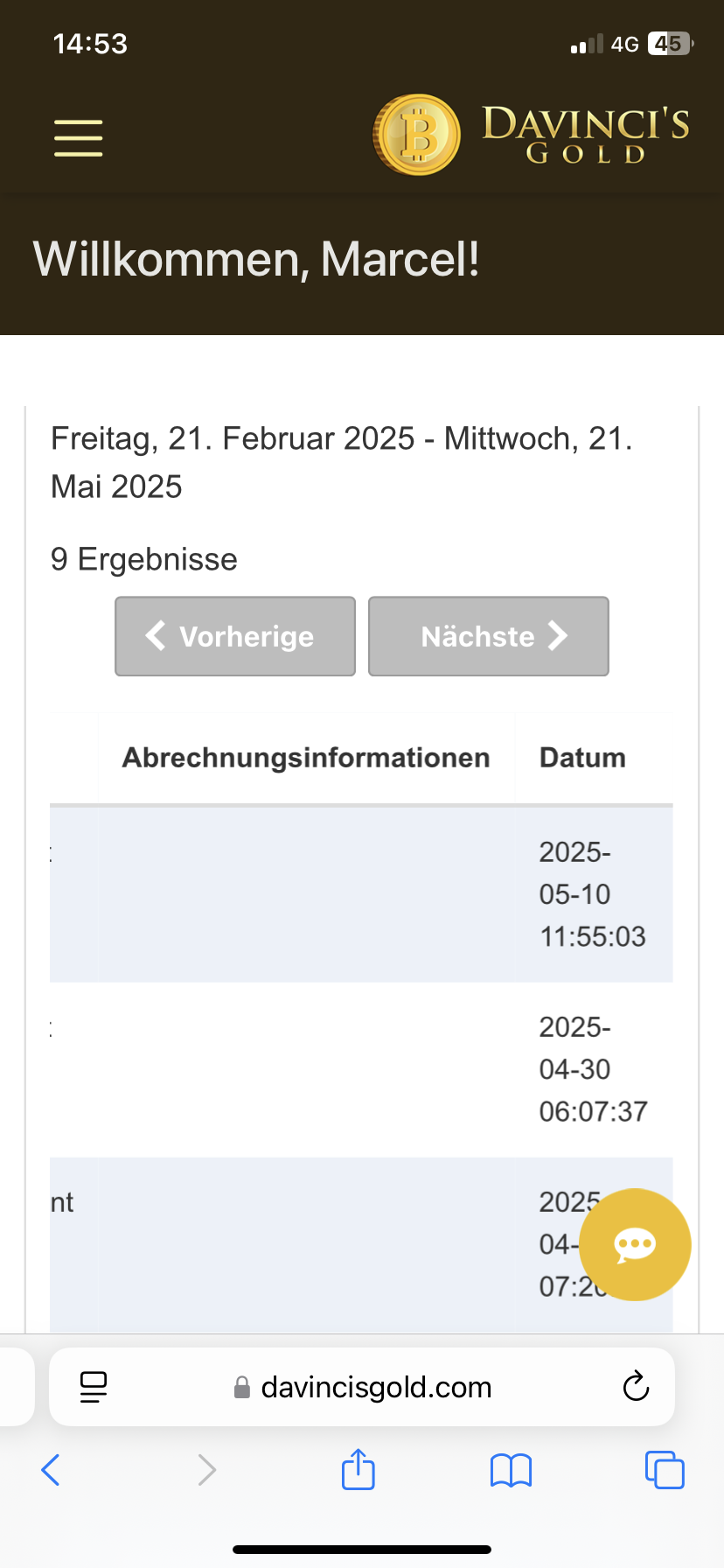Reload the page in Safari

click(636, 1387)
